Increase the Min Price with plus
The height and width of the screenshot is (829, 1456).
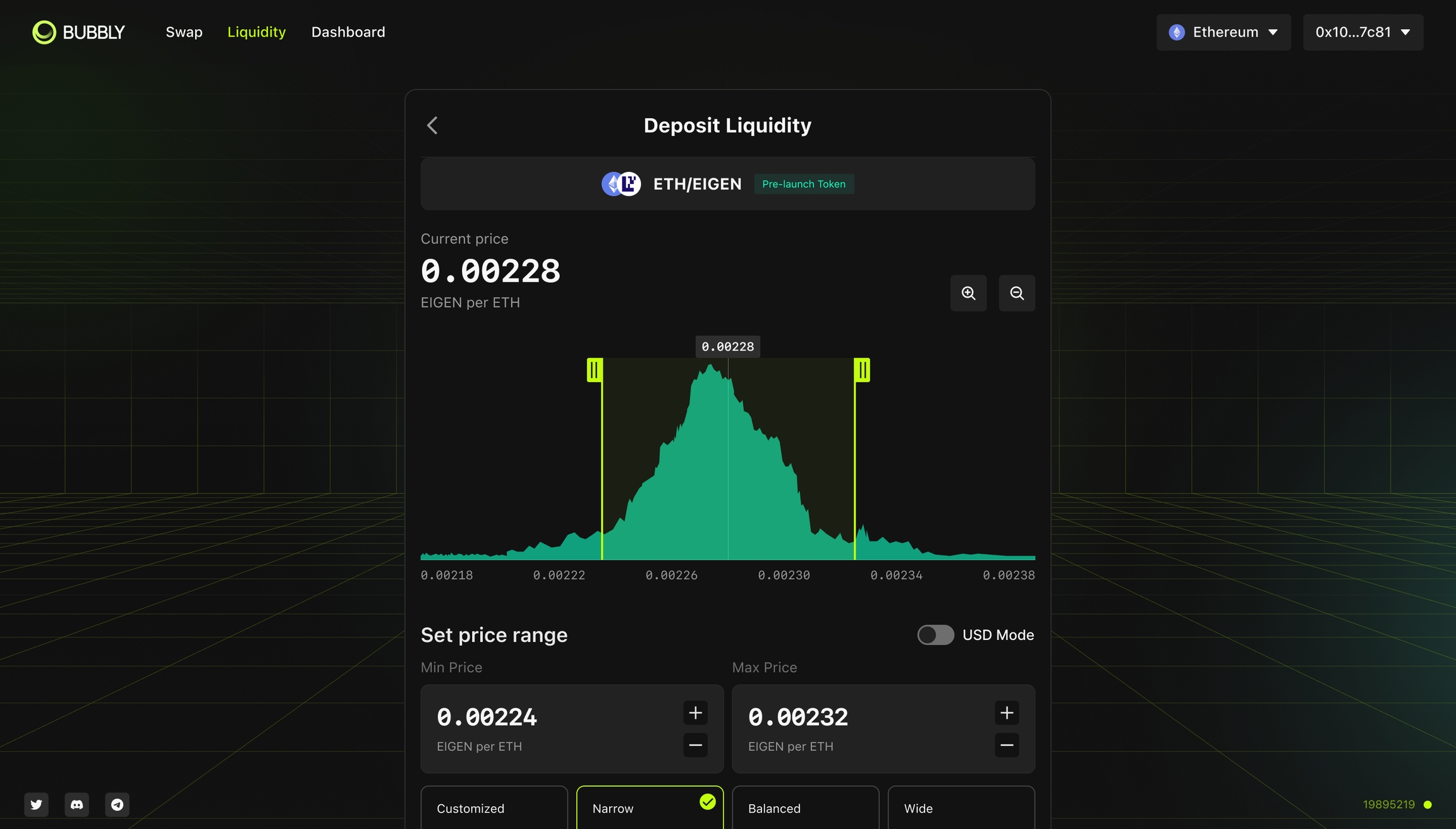tap(695, 713)
